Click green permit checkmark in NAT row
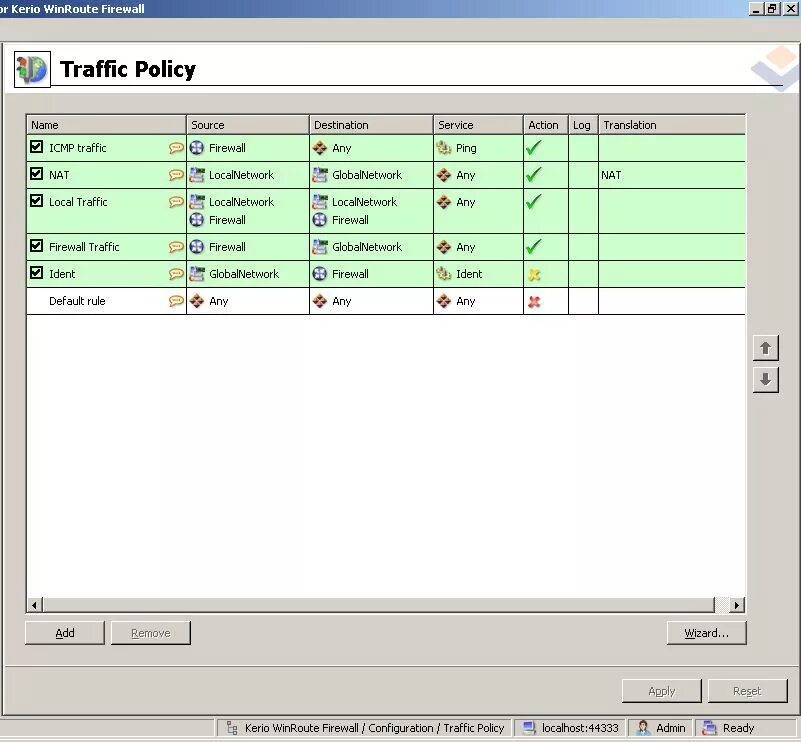The width and height of the screenshot is (801, 742). coord(533,175)
